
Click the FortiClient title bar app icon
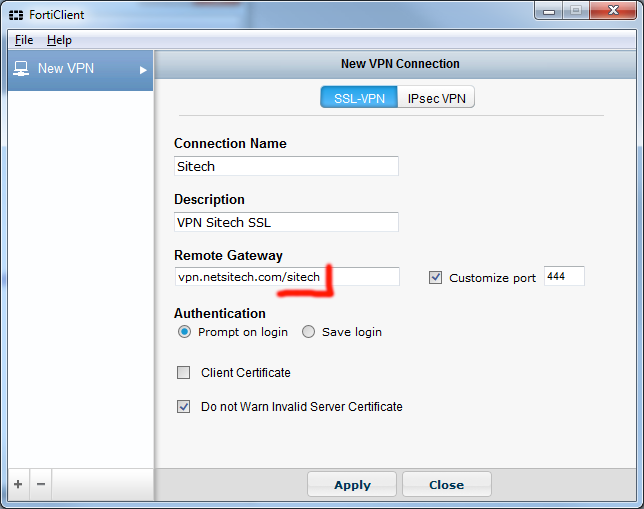pos(17,15)
